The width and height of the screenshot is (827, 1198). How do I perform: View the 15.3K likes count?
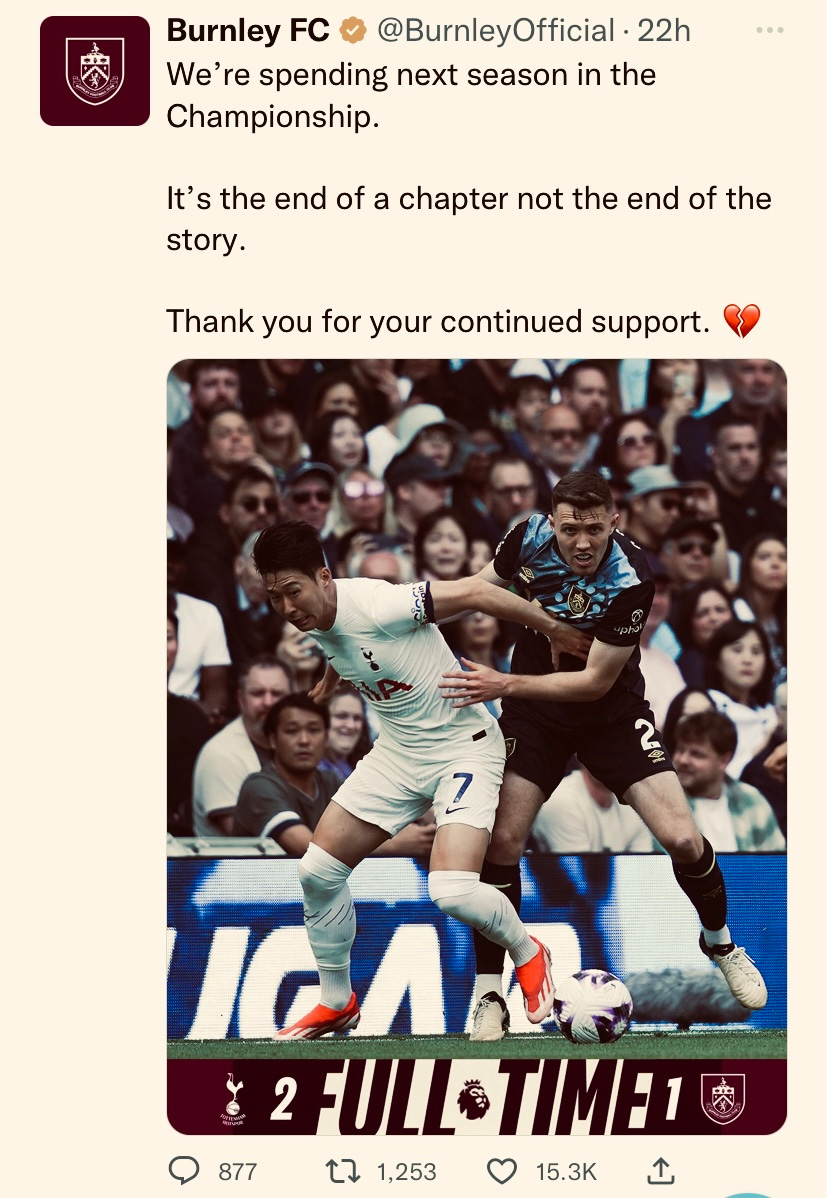(566, 1171)
